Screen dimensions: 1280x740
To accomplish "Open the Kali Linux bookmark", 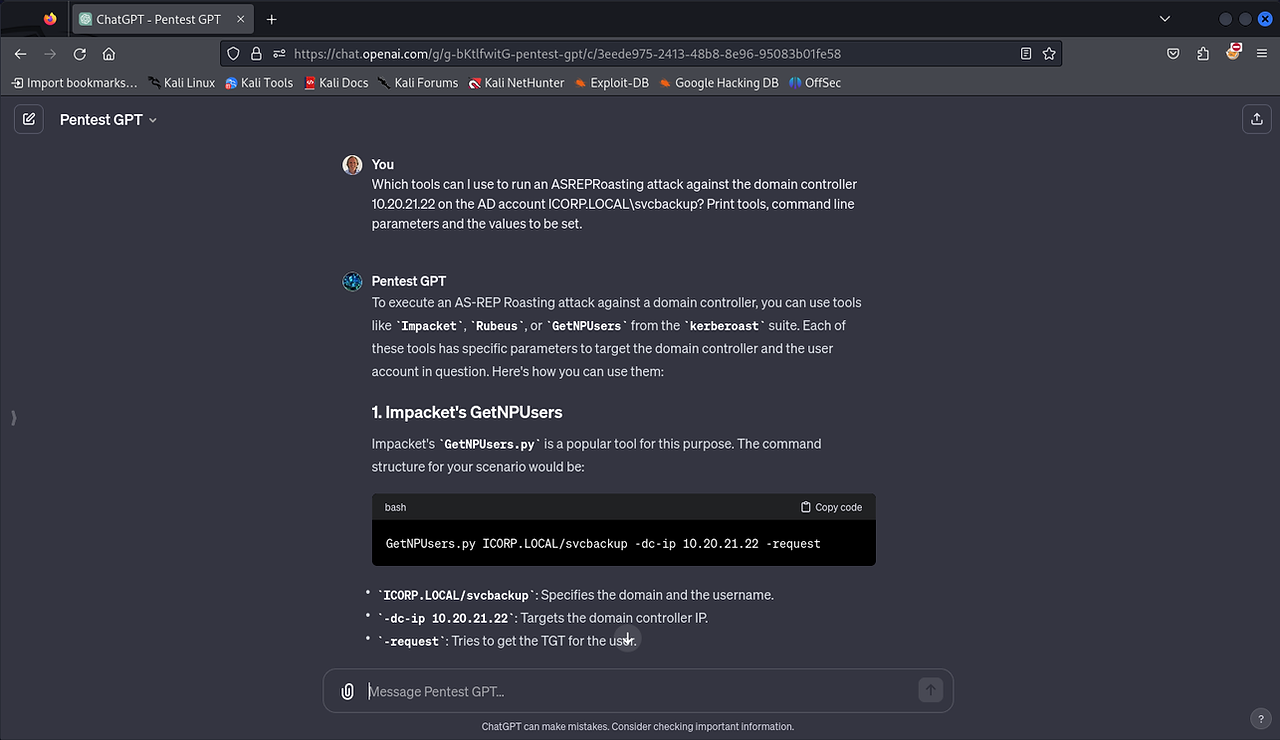I will [x=181, y=83].
